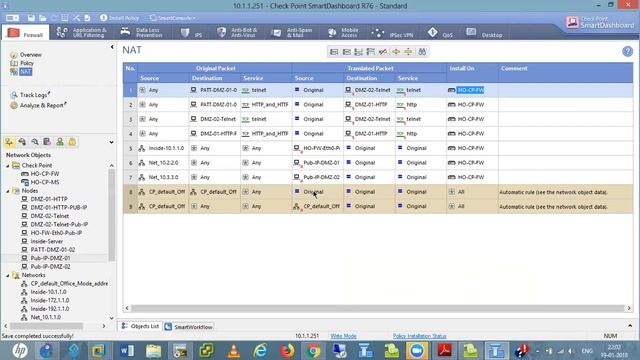Screen dimensions: 640x360
Task: Open the IPSec VPN tab
Action: (x=393, y=33)
